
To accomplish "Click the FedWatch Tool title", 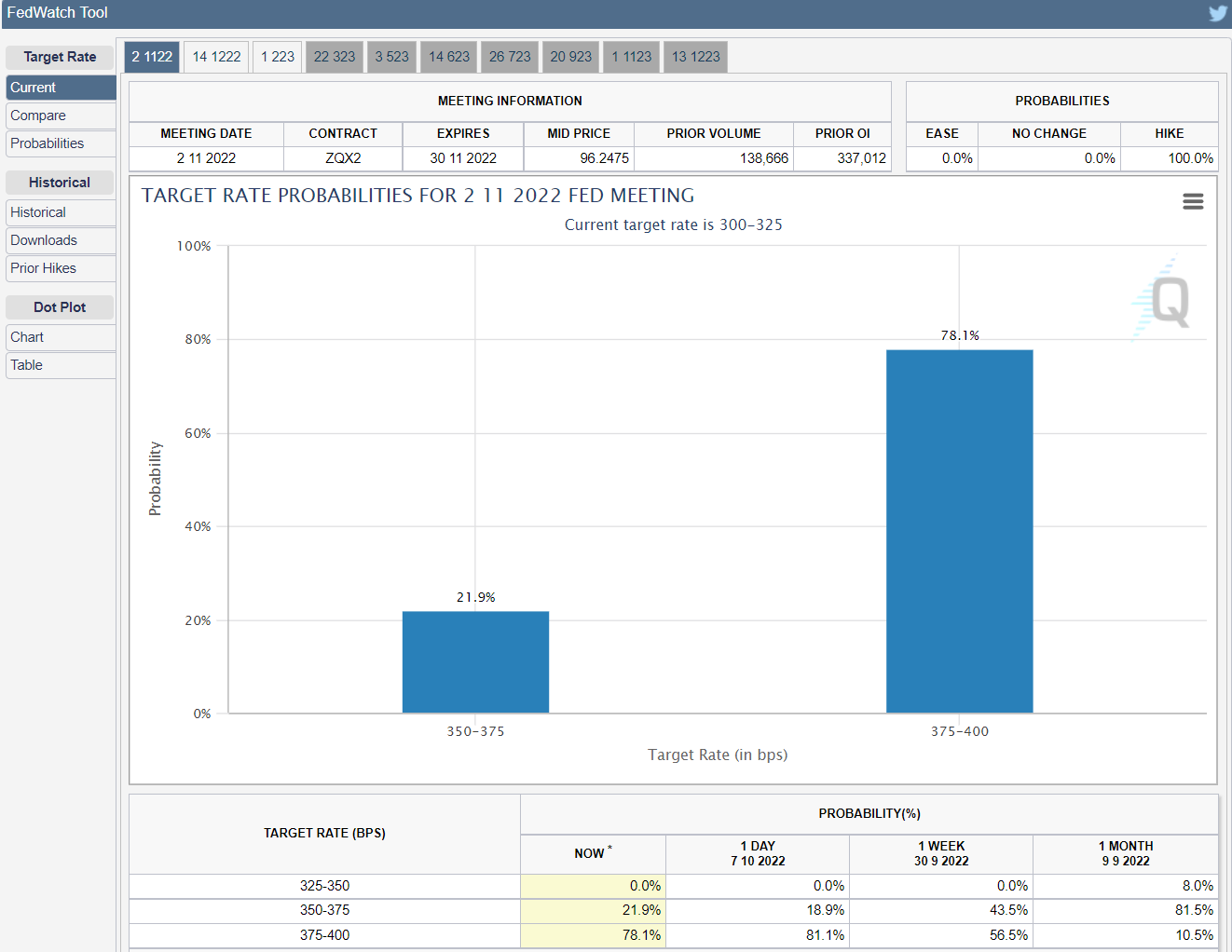I will pyautogui.click(x=57, y=13).
